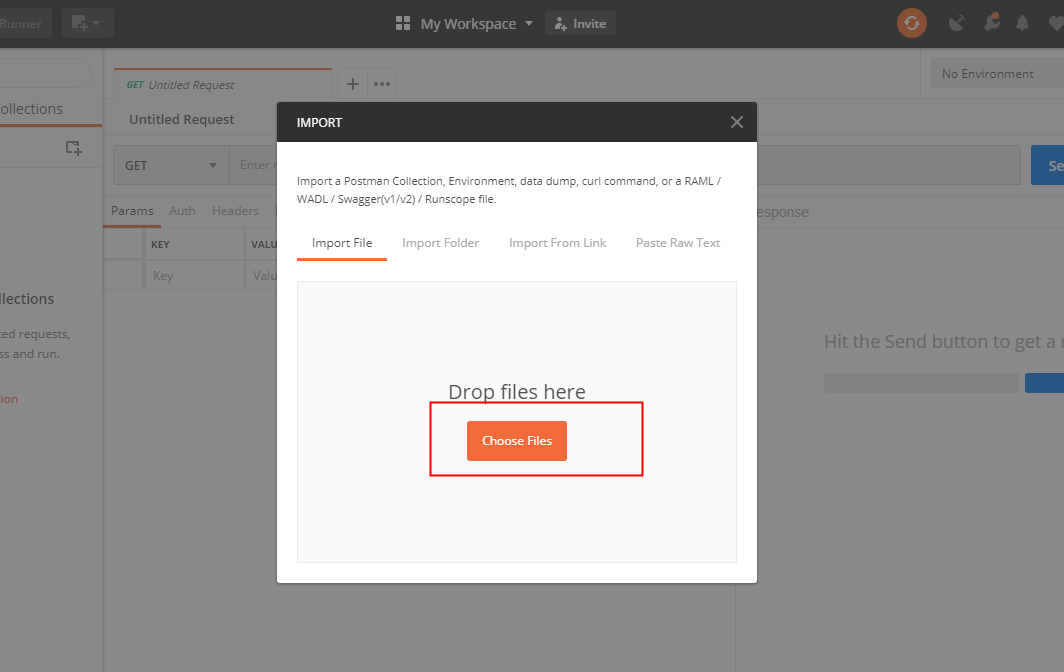Click the new collection icon
The width and height of the screenshot is (1064, 672).
coord(73,147)
